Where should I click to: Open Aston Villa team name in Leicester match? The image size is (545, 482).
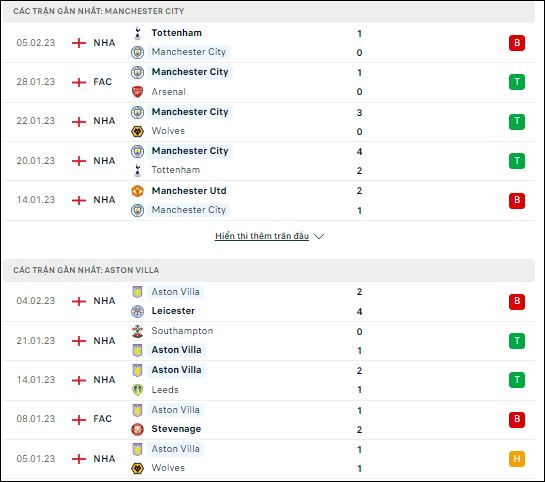coord(176,292)
